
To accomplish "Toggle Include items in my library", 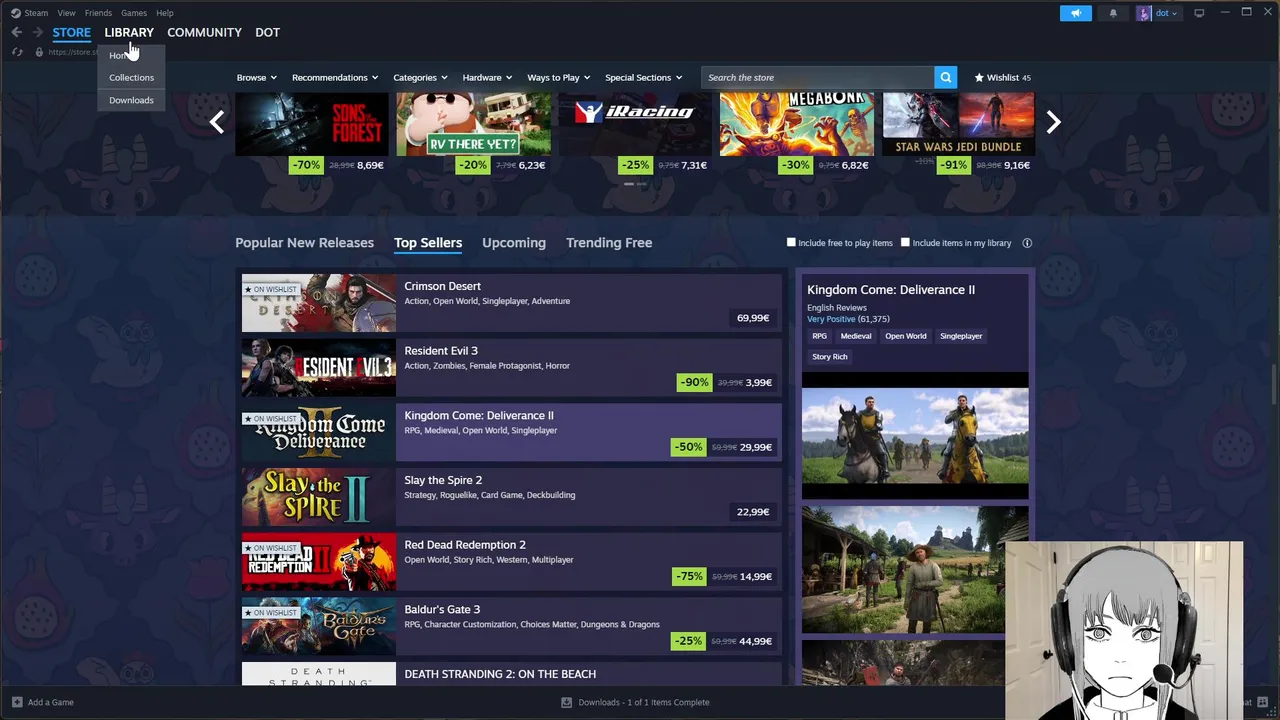I will pos(905,242).
